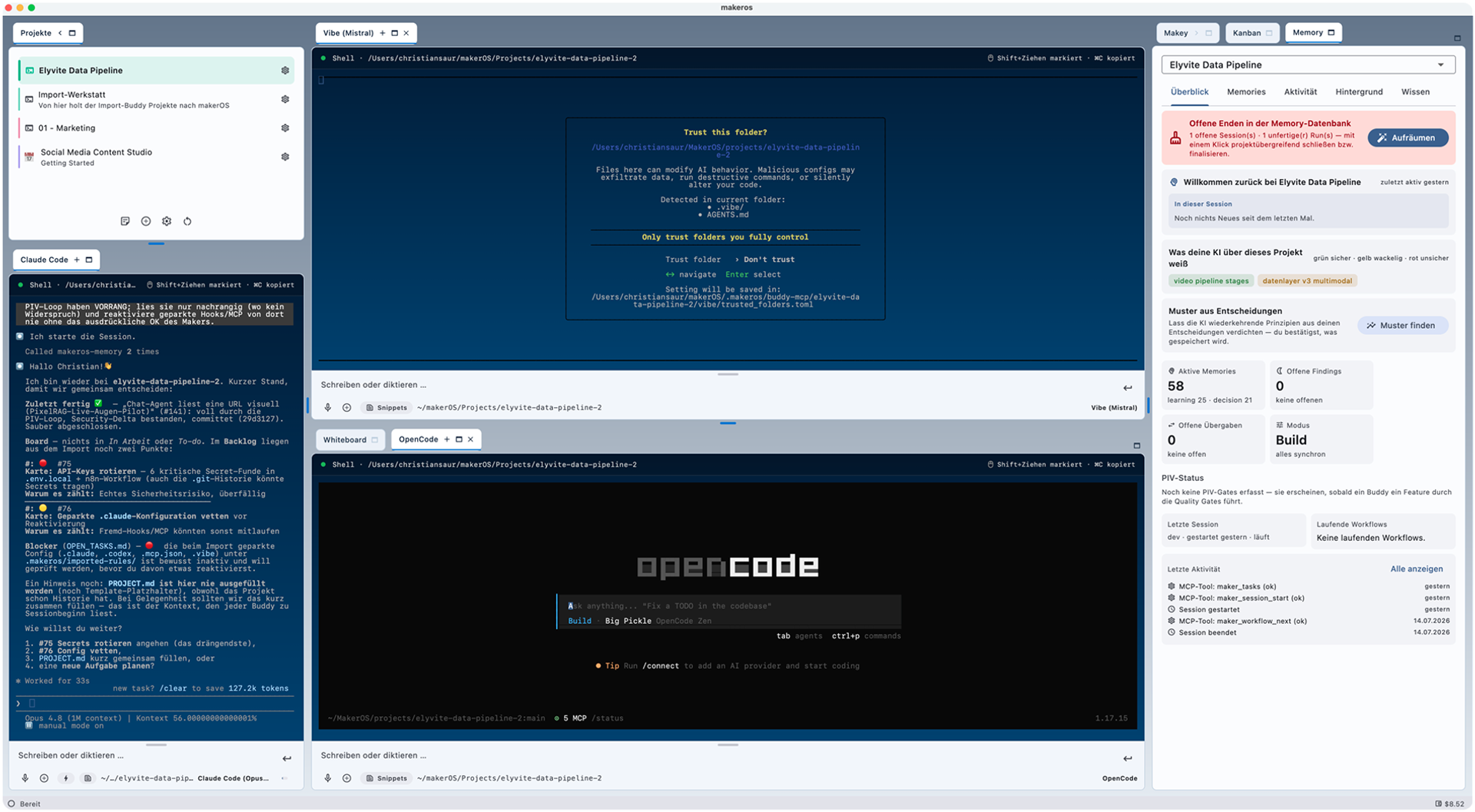Screen dimensions: 1475x812
Task: Open the Elyvite Data Pipeline project dropdown
Action: click(x=1308, y=65)
